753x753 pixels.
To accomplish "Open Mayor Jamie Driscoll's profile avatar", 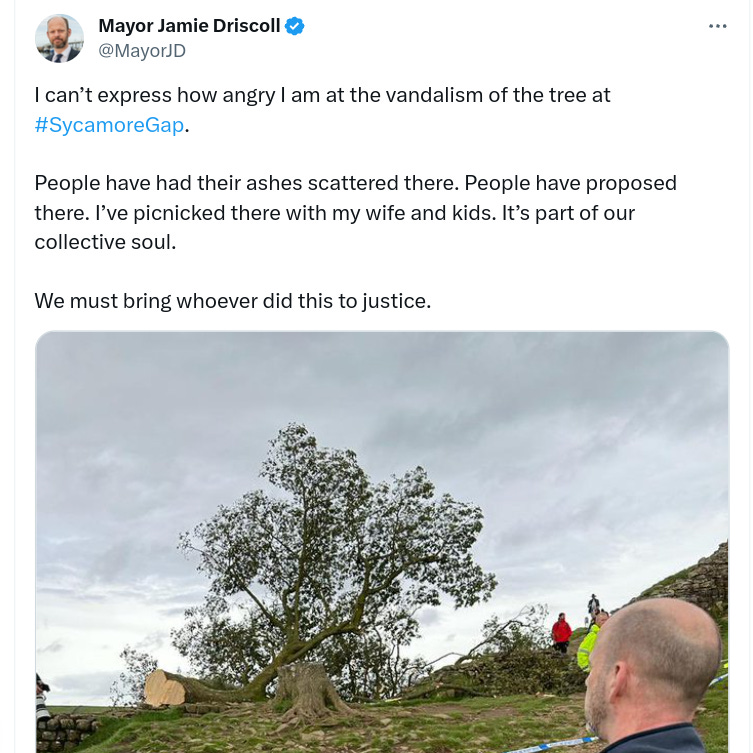I will point(59,38).
